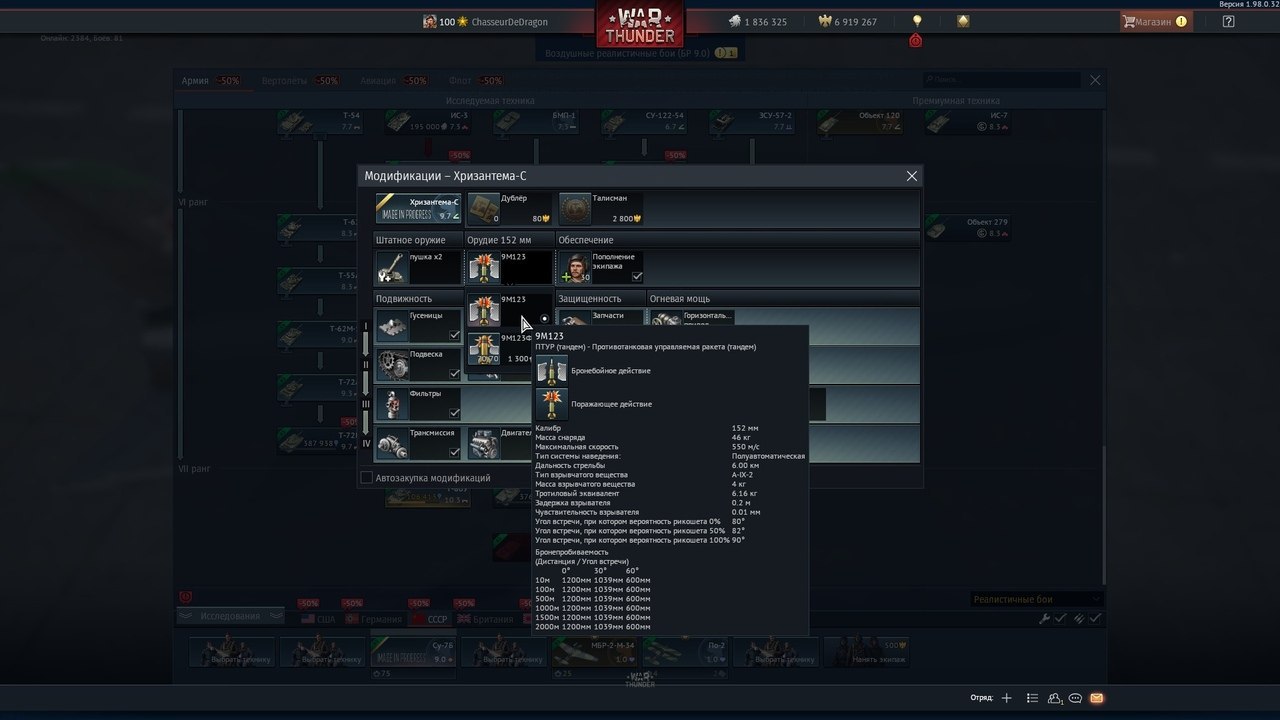
Task: Open the Реалистичные бои mode dropdown
Action: click(x=1036, y=599)
